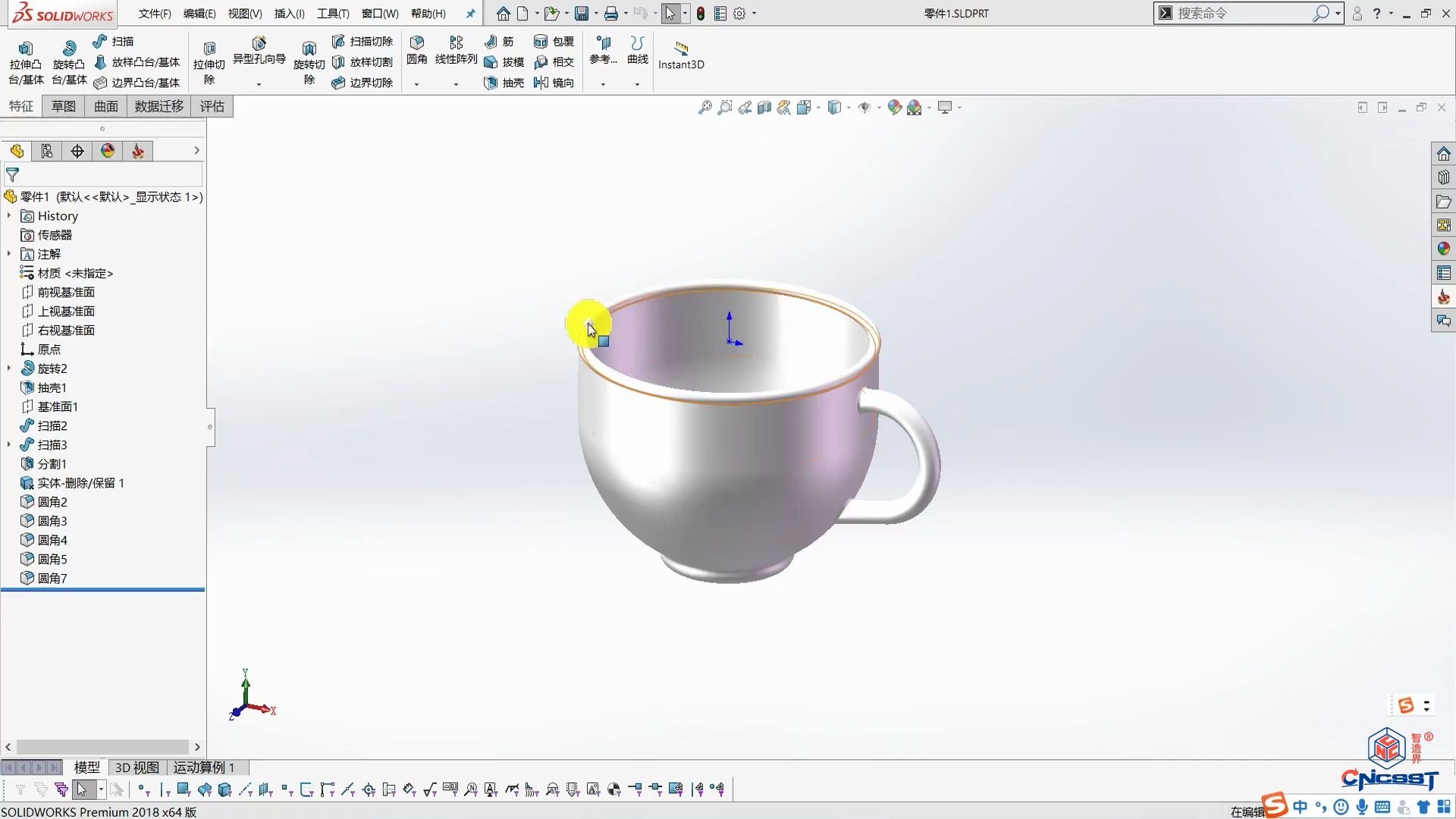The height and width of the screenshot is (819, 1456).
Task: Expand the History folder in feature tree
Action: point(9,216)
